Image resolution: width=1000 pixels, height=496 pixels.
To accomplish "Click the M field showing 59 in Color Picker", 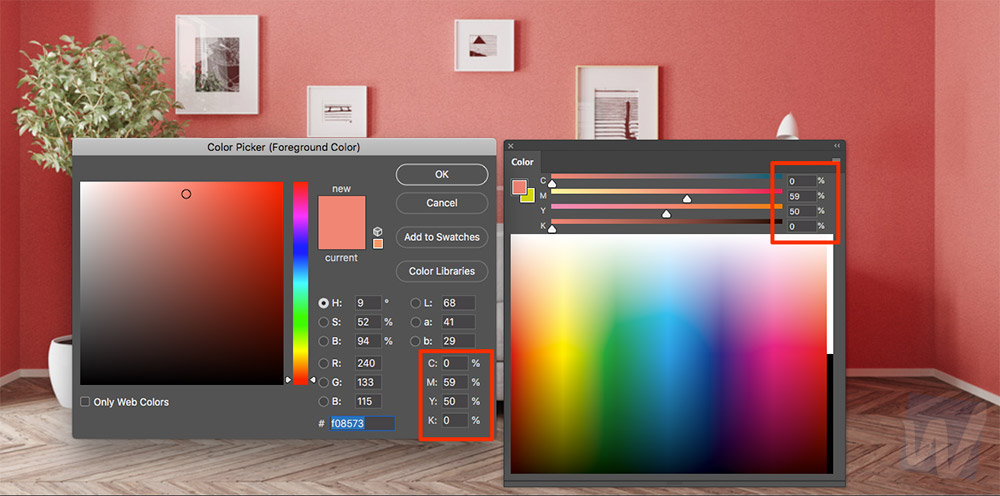I will [x=455, y=383].
